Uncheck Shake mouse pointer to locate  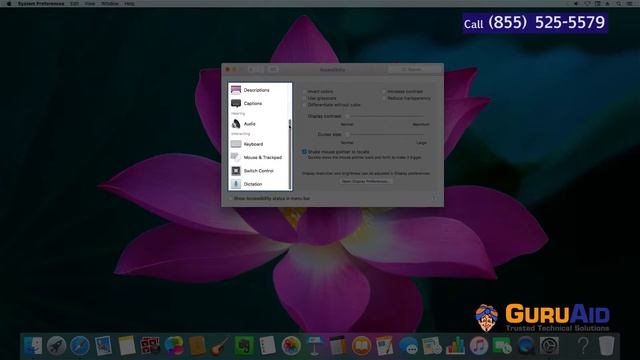click(304, 151)
